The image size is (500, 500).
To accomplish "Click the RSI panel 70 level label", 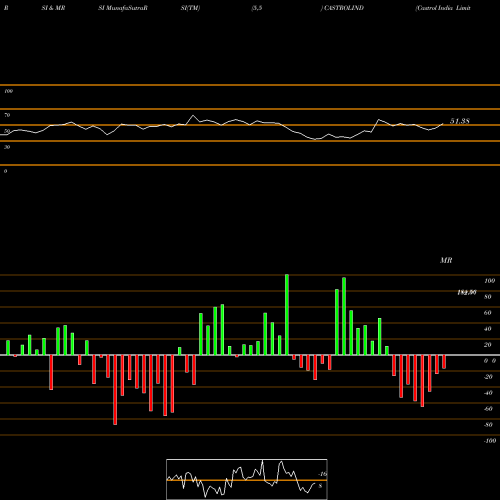I will coord(7,115).
